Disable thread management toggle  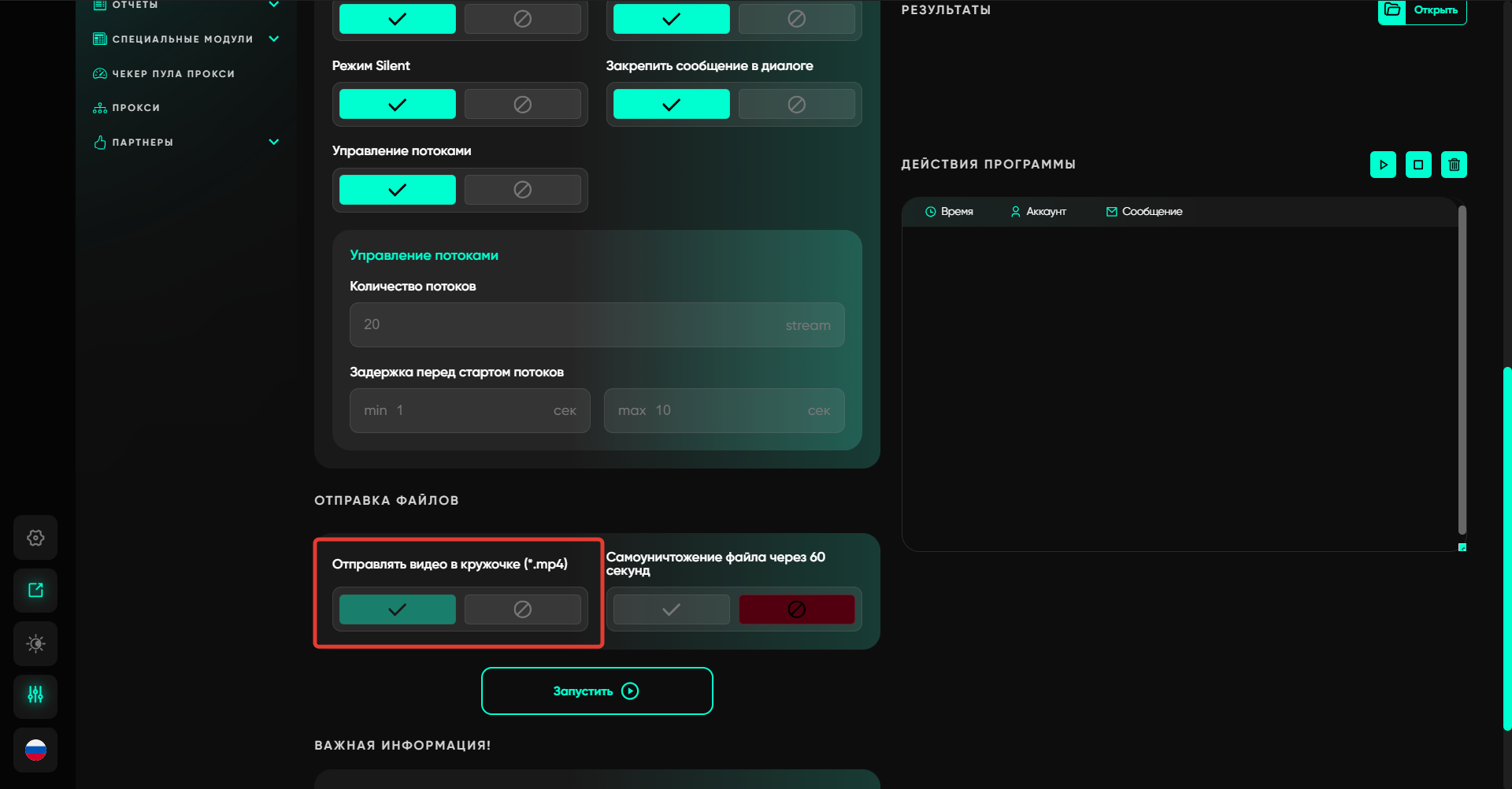click(522, 190)
